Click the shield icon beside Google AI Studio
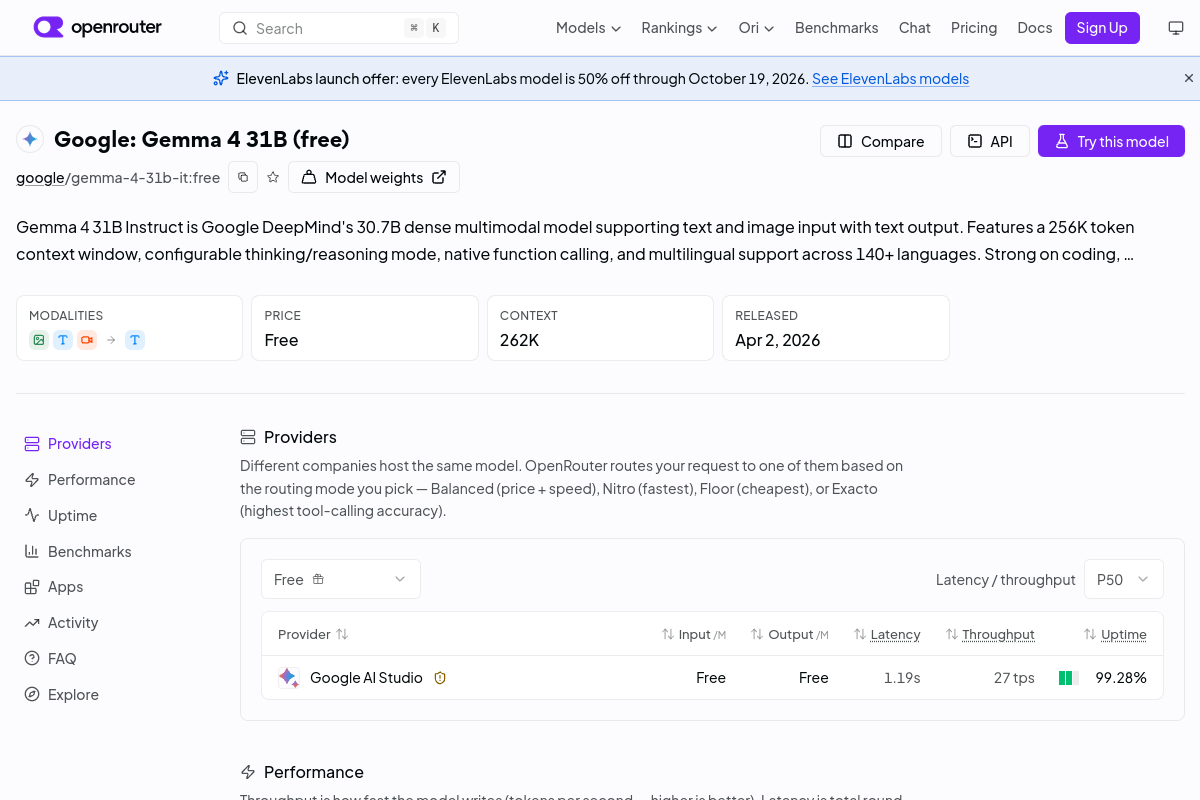 click(x=440, y=678)
